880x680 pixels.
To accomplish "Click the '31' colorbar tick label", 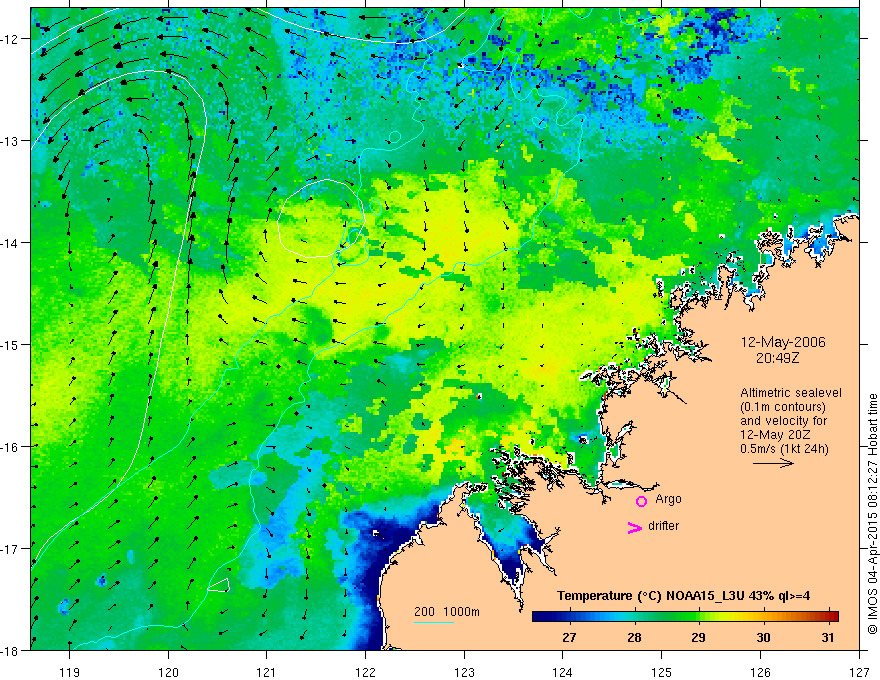I will click(x=828, y=637).
